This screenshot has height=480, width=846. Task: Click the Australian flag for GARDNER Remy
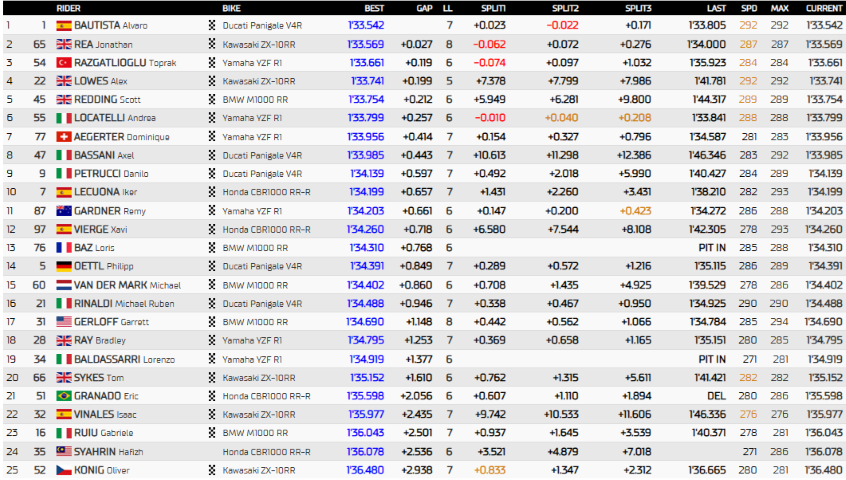coord(64,210)
